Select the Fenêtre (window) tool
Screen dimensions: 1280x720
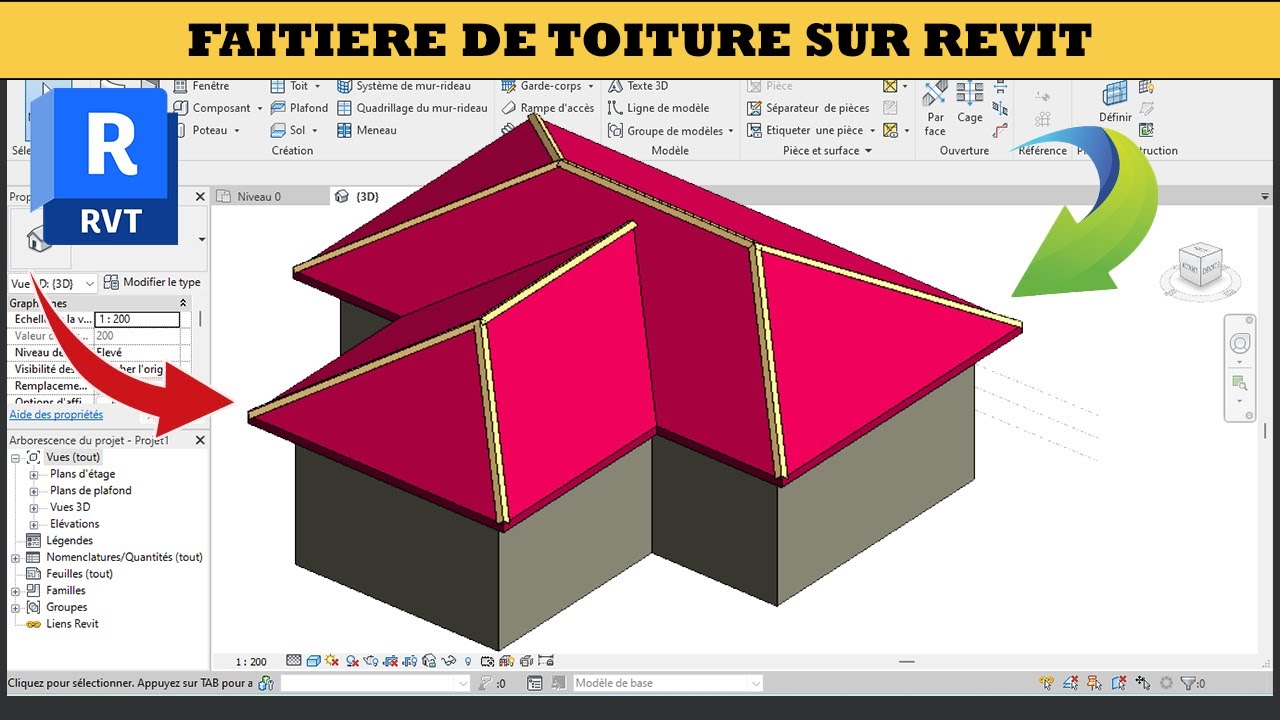click(201, 86)
